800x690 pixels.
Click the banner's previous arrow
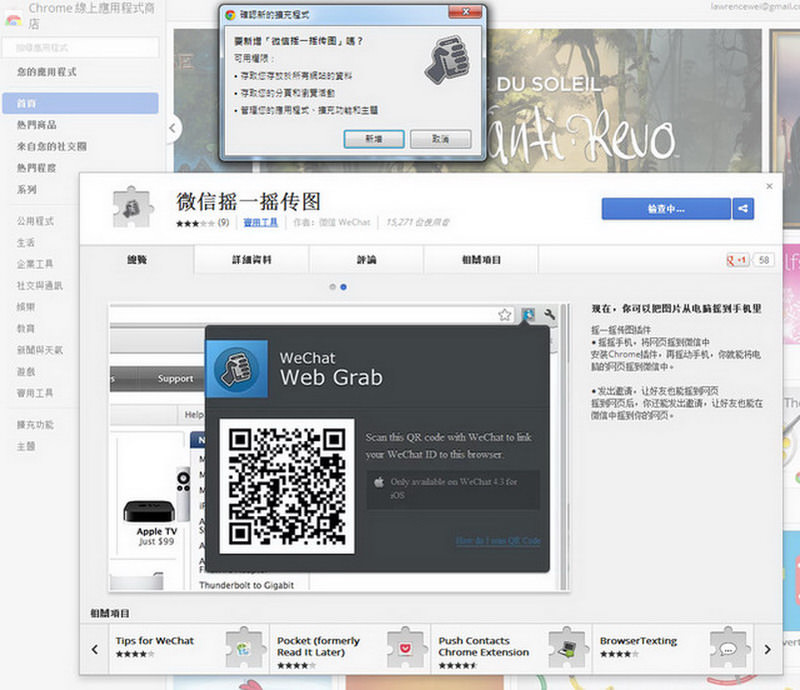pyautogui.click(x=173, y=128)
